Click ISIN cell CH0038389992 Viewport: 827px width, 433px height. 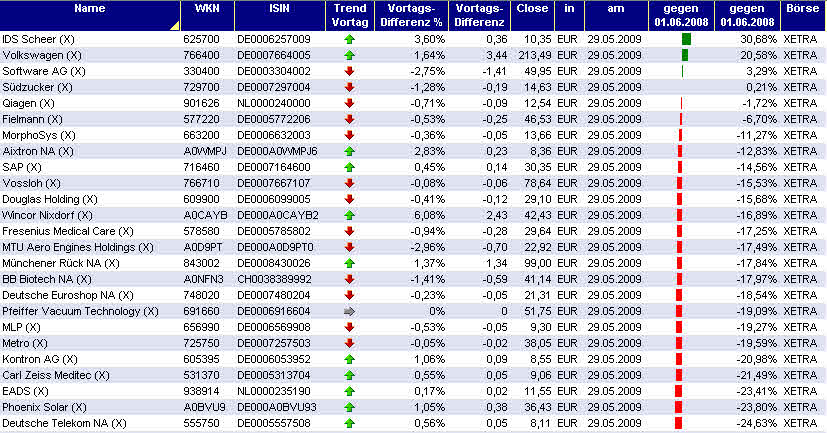click(274, 279)
